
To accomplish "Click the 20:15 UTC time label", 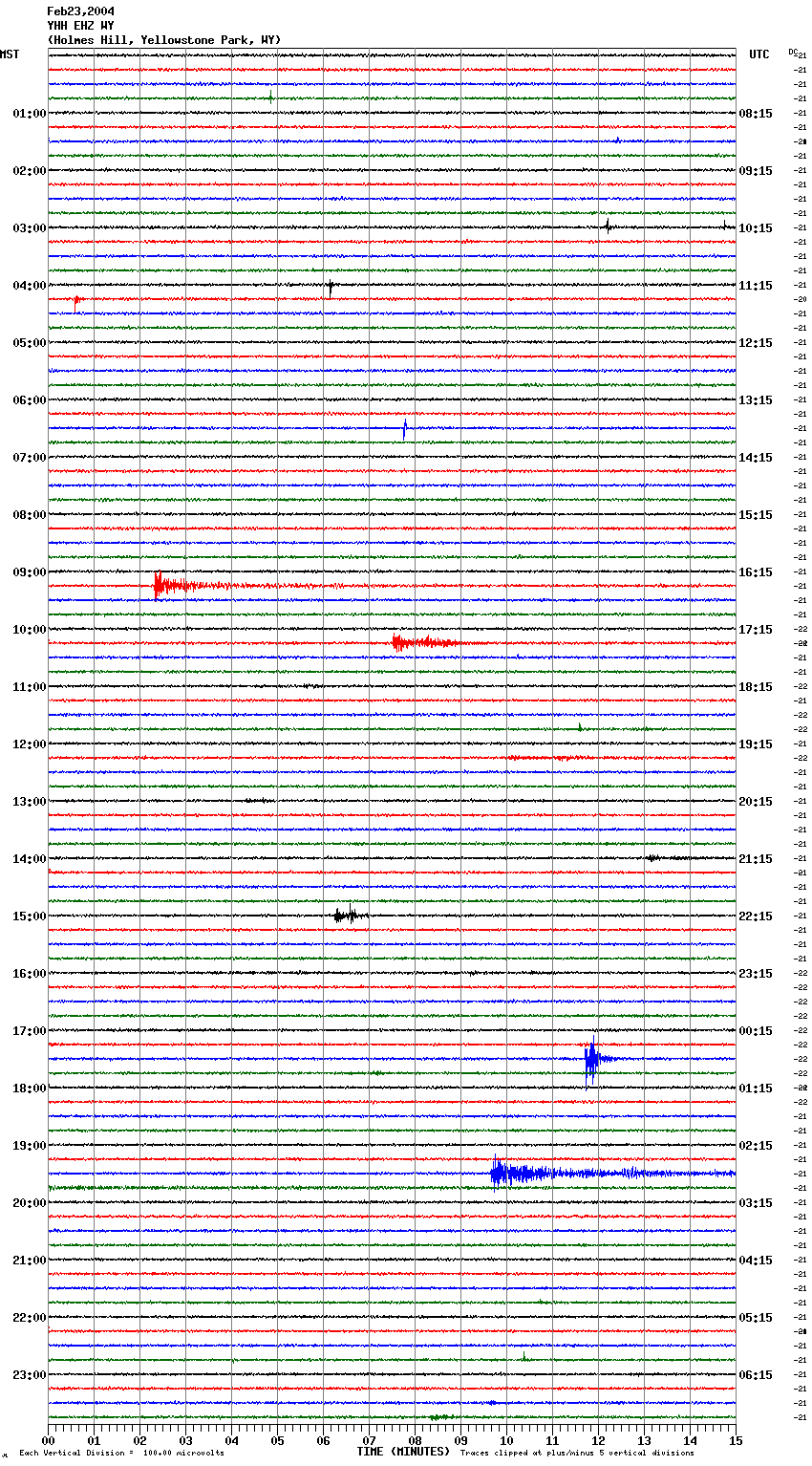I will 756,802.
